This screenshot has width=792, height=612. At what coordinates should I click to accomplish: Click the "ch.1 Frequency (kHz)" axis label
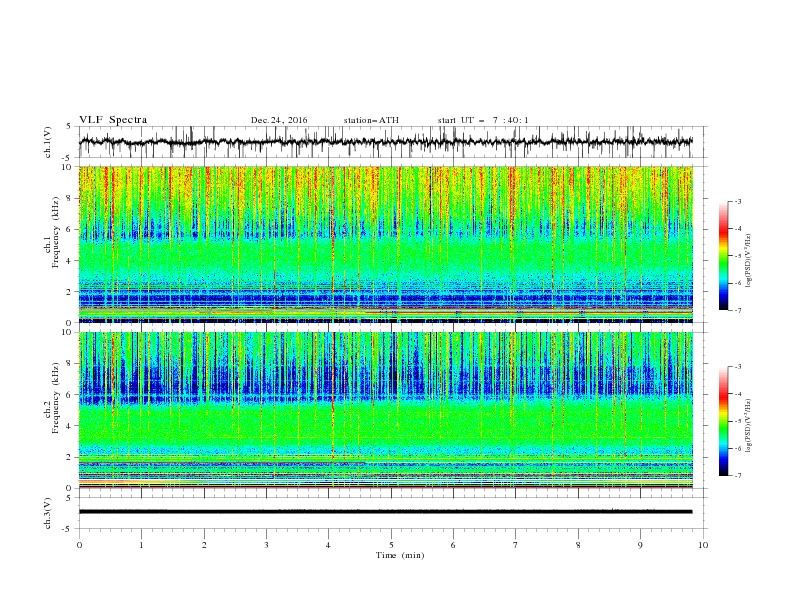52,233
